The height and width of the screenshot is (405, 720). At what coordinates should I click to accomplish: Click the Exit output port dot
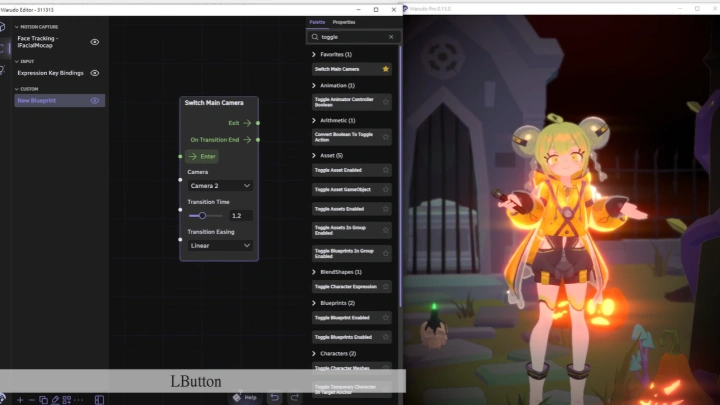(x=258, y=123)
